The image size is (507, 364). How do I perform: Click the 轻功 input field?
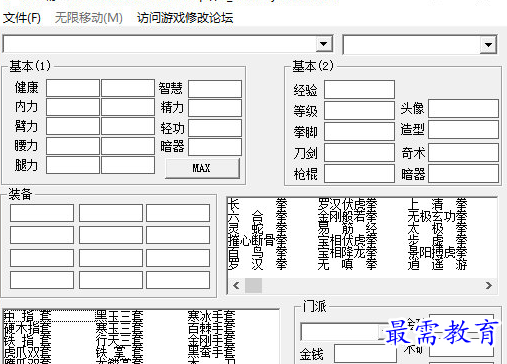click(x=215, y=128)
